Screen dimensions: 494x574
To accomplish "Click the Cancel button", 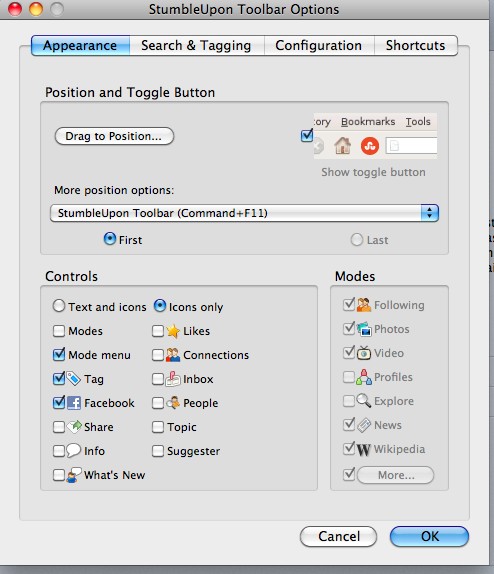I will coord(339,536).
